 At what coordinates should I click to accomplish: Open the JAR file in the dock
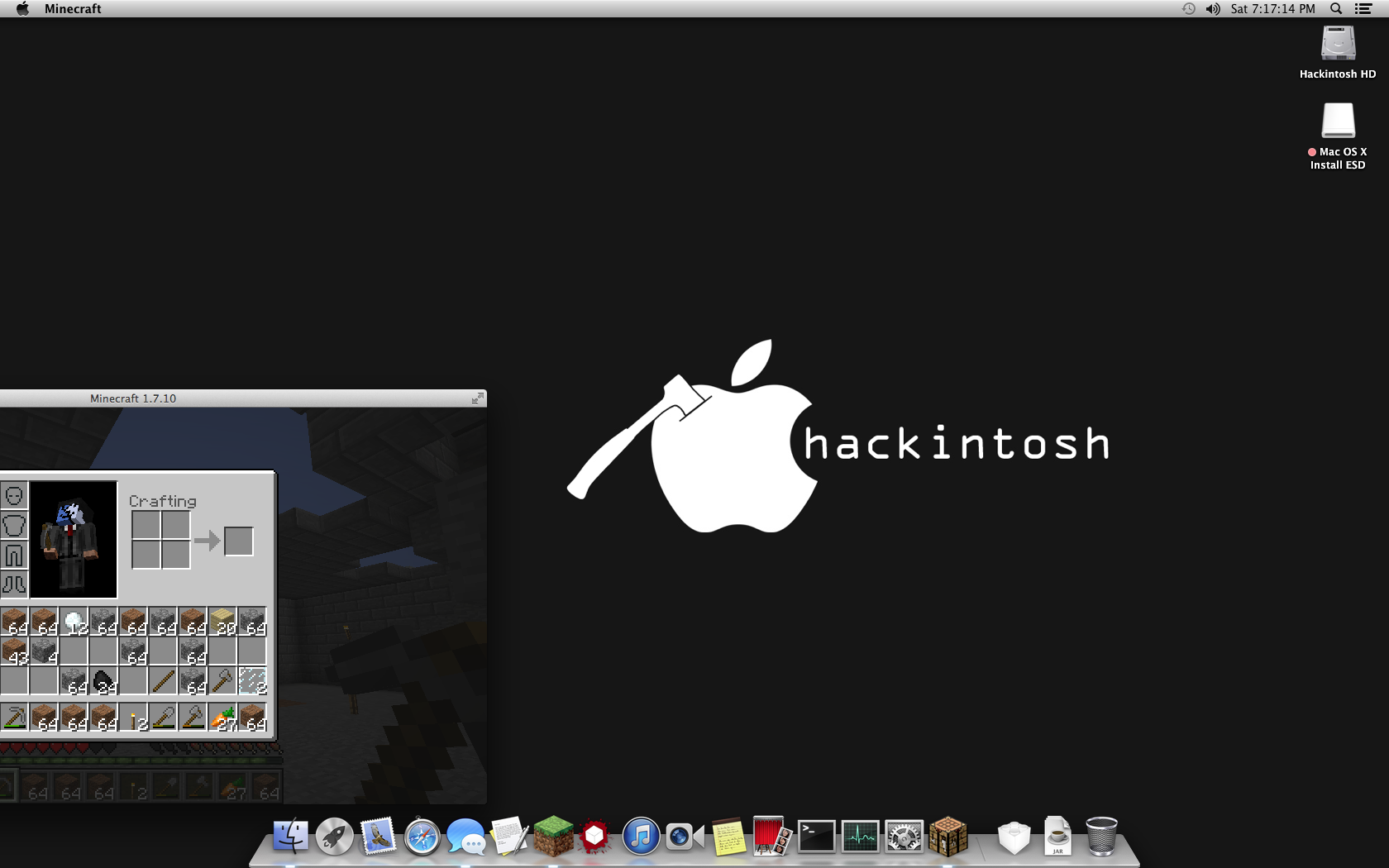coord(1057,836)
